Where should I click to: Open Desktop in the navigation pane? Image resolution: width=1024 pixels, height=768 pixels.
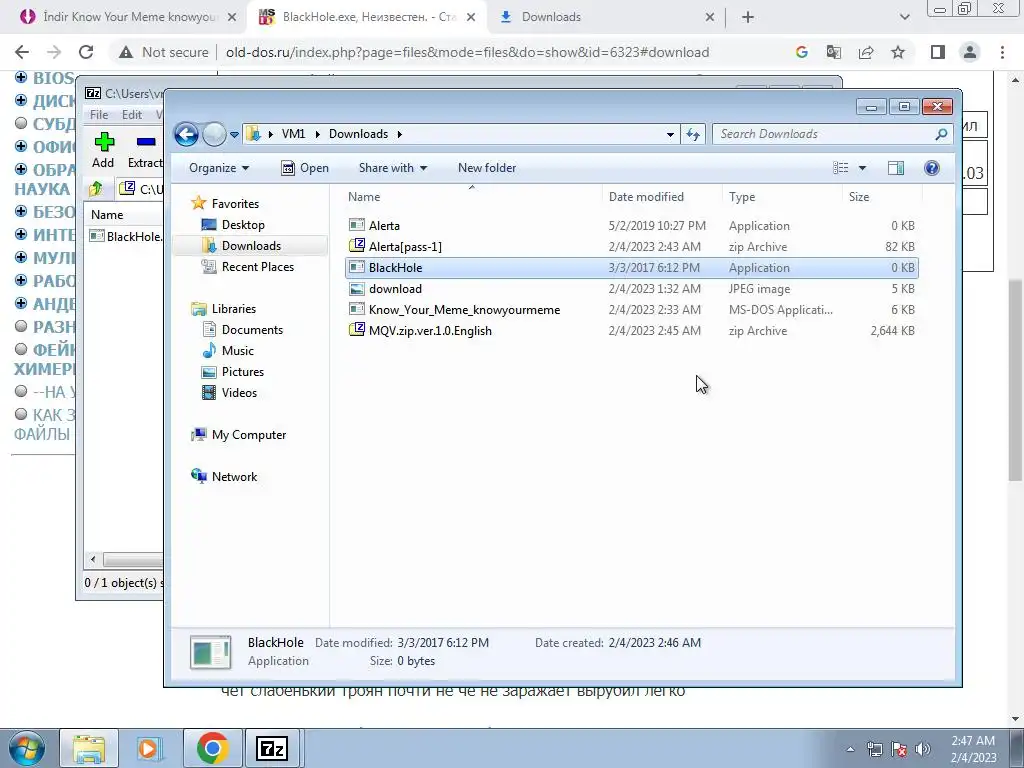(233, 225)
